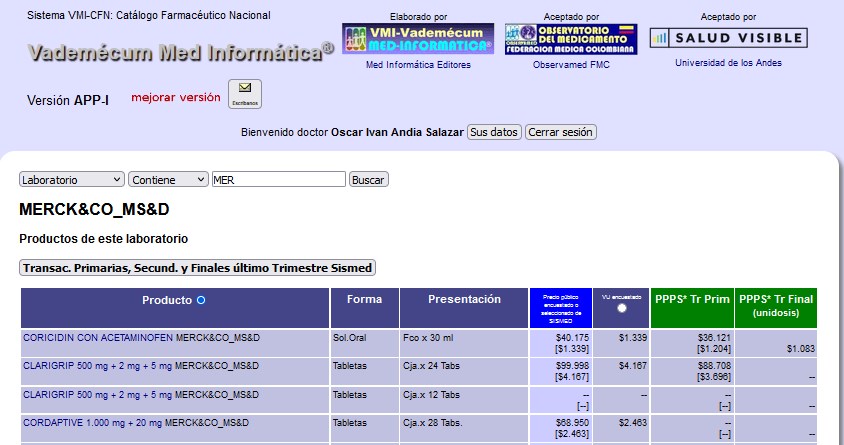Click the $88.708 Tr Prim value
The image size is (844, 445).
(714, 366)
